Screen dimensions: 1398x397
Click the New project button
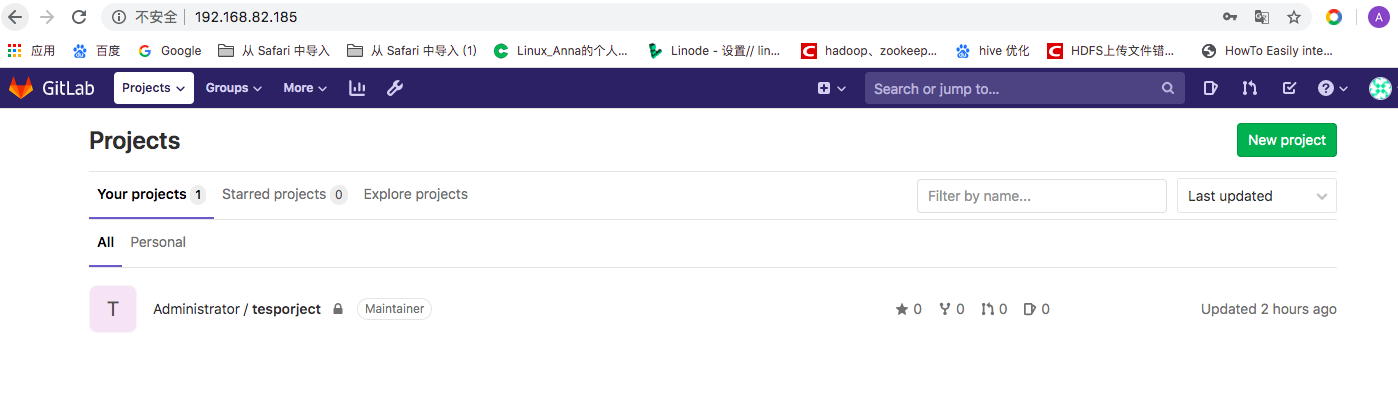click(x=1287, y=140)
